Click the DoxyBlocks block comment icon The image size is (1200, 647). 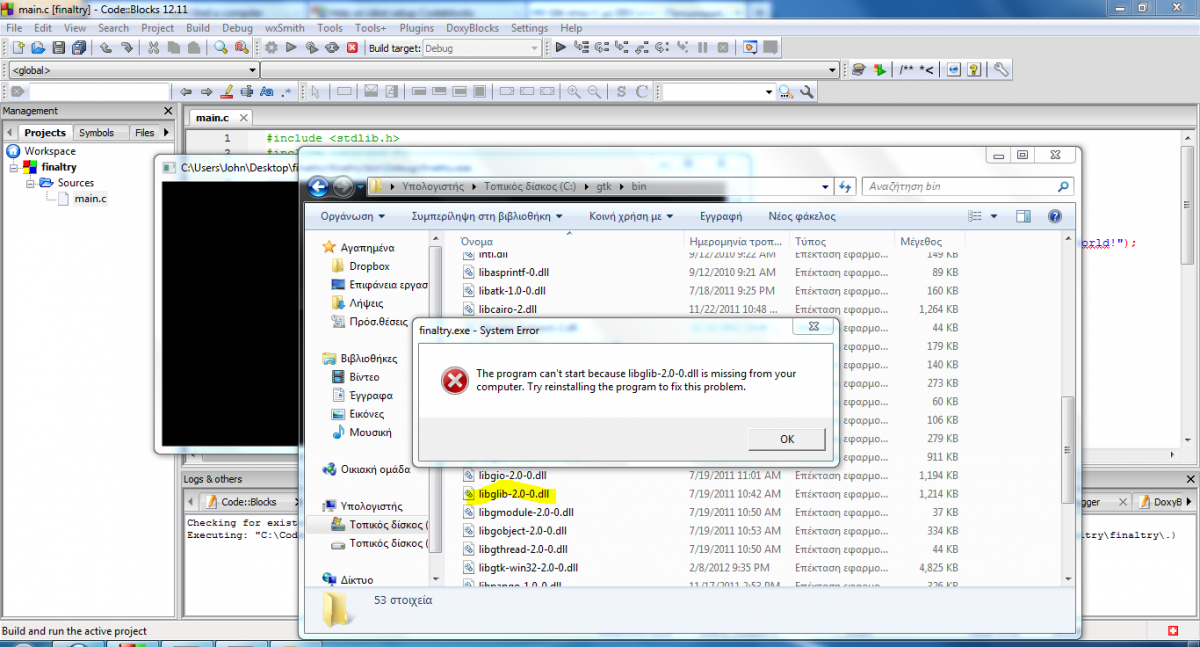click(907, 70)
